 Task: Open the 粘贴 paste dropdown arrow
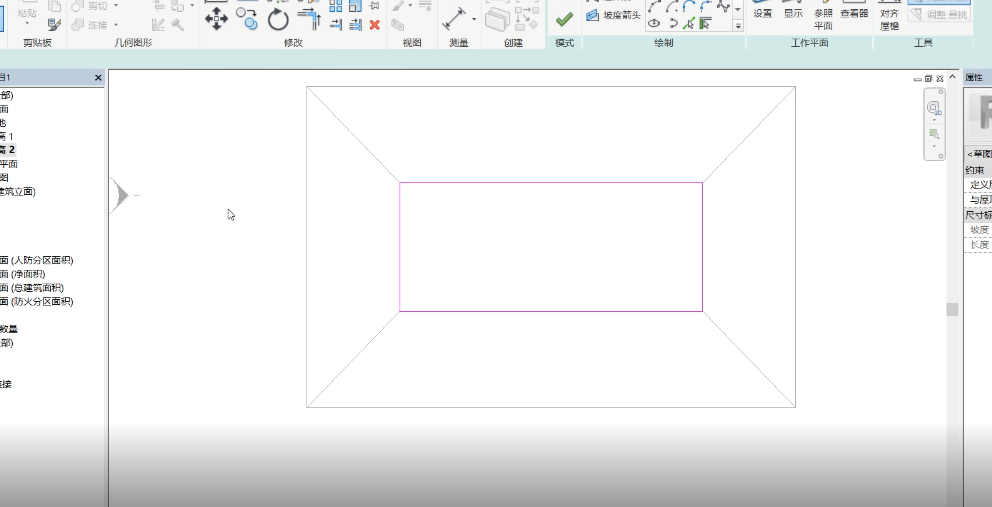tap(27, 23)
